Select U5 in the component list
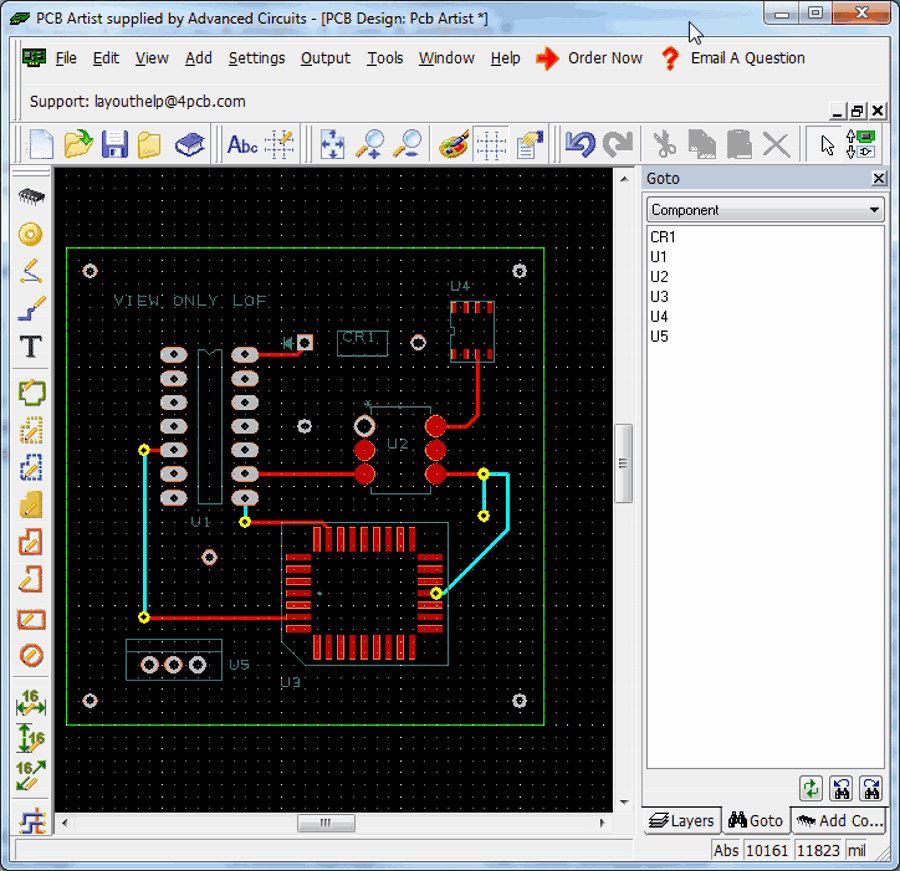900x871 pixels. pyautogui.click(x=765, y=336)
